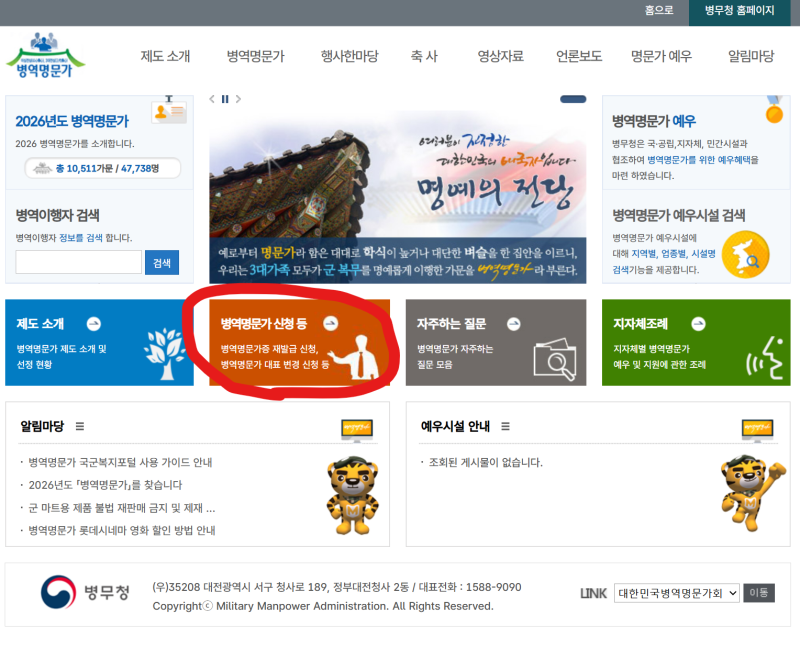Open the 명문가 예우 menu
800x660 pixels.
pyautogui.click(x=661, y=56)
